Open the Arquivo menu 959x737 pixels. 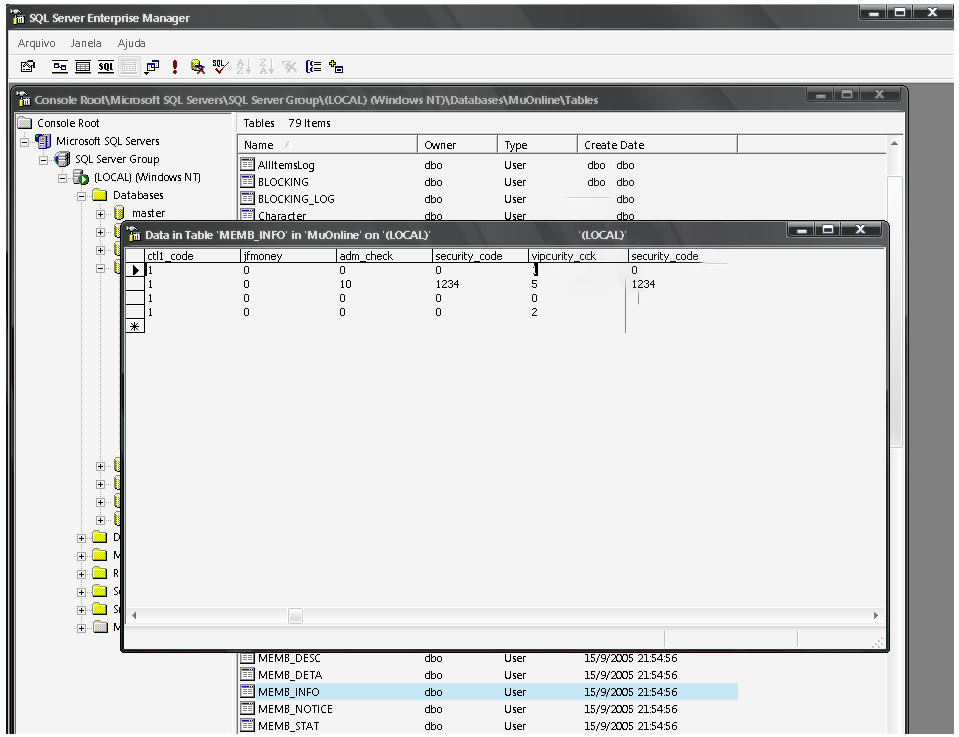click(x=37, y=43)
